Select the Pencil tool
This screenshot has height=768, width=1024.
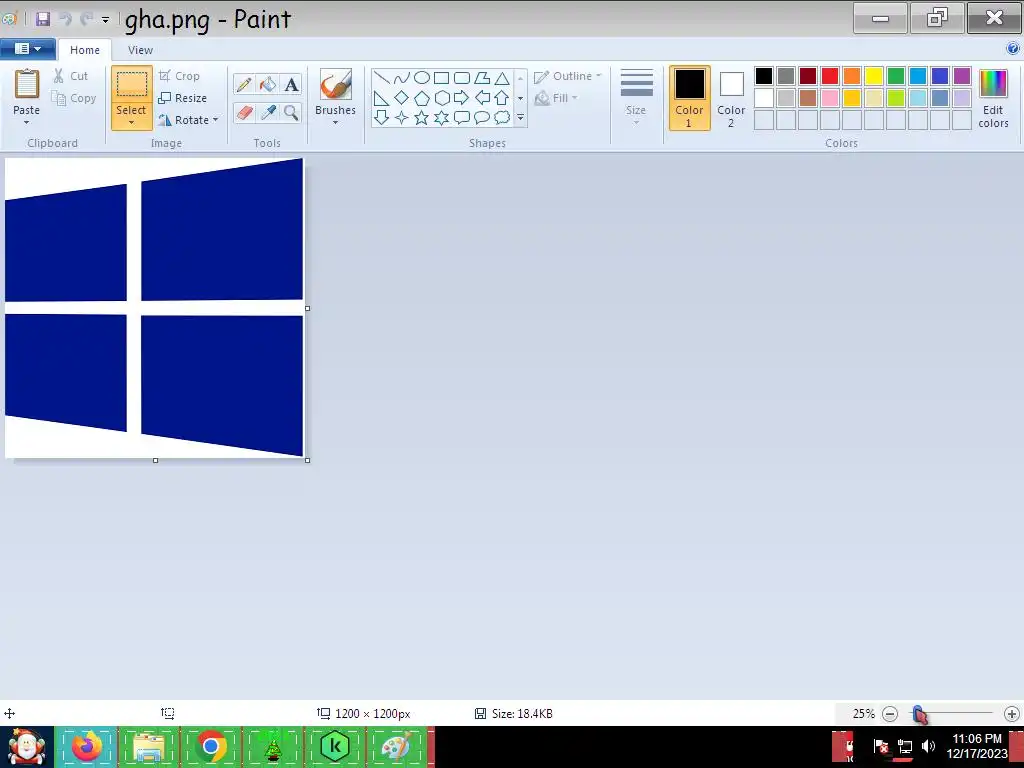pyautogui.click(x=244, y=84)
